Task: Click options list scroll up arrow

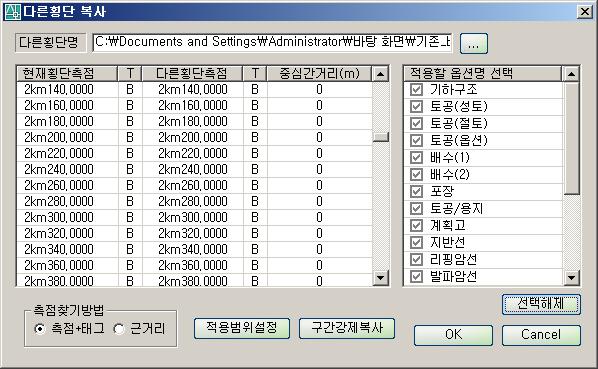Action: click(x=571, y=74)
